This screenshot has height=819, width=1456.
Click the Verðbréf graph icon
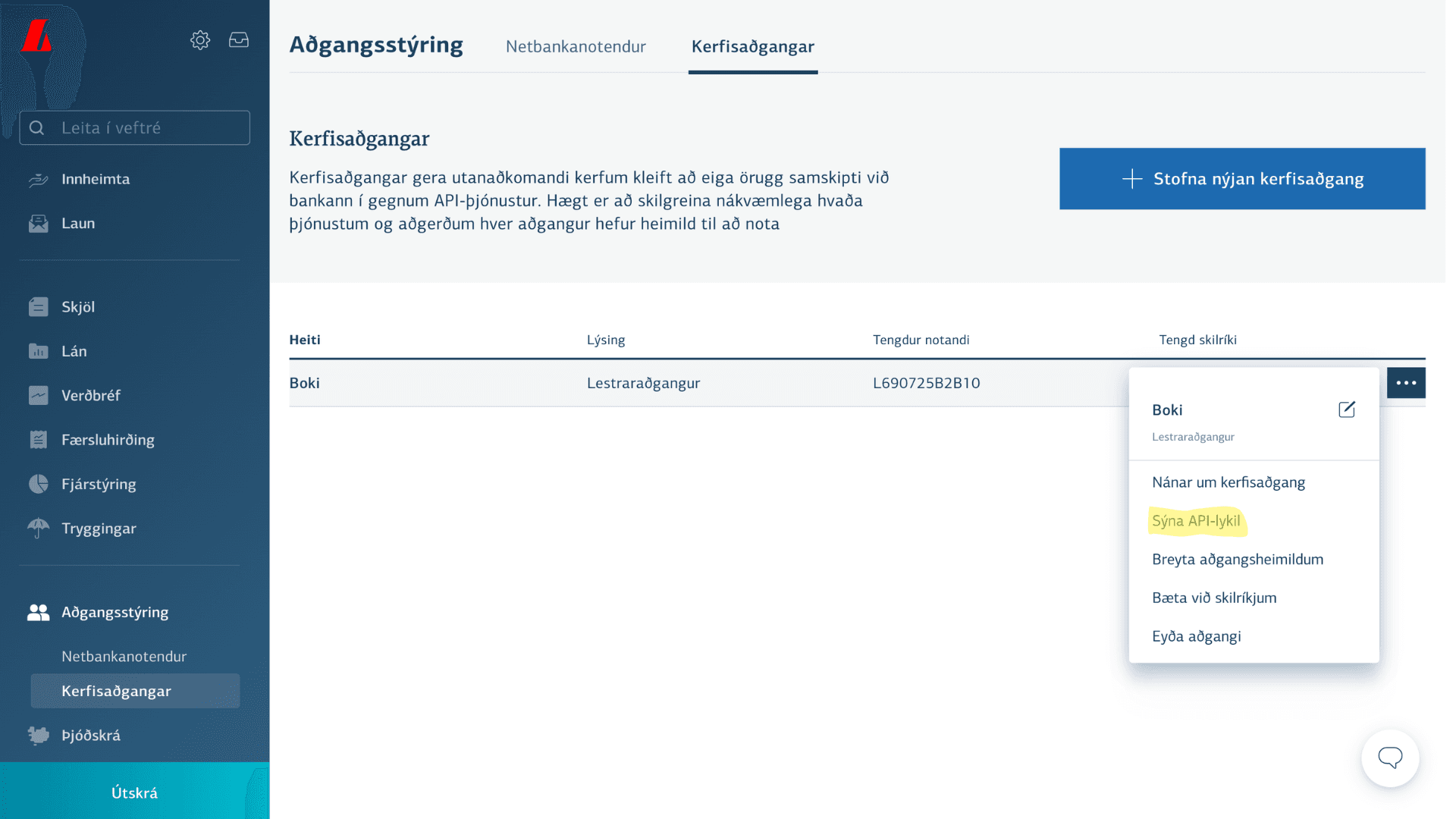[38, 396]
